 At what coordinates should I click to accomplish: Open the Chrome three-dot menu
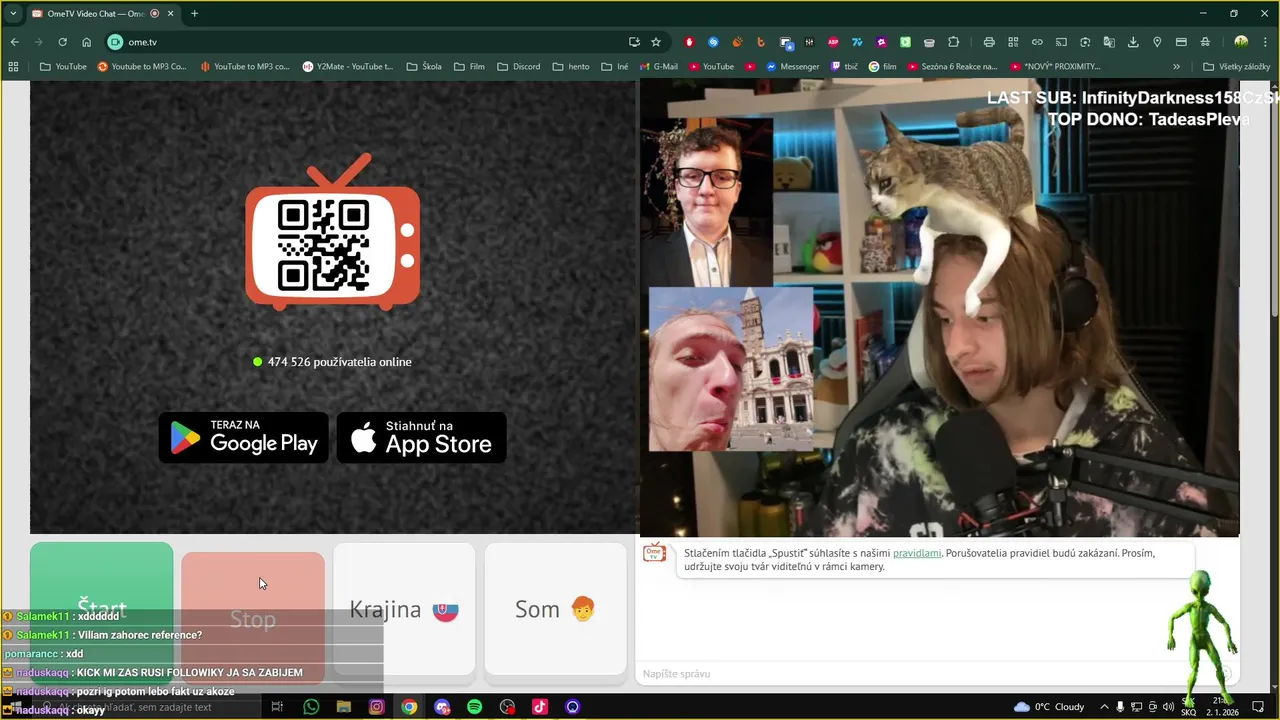[x=1265, y=42]
